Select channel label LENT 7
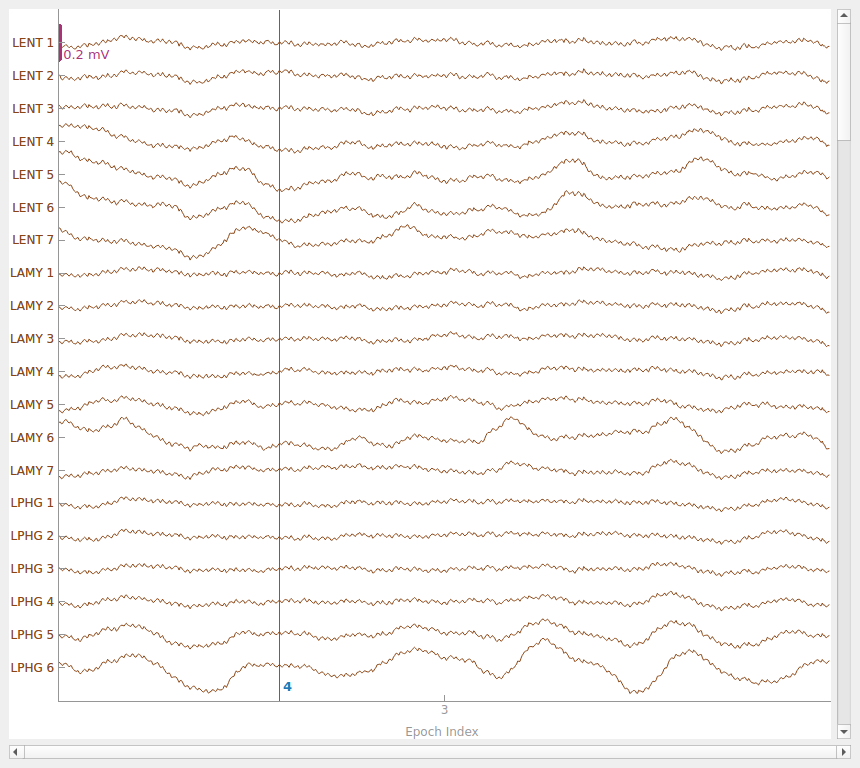This screenshot has width=860, height=768. click(33, 240)
